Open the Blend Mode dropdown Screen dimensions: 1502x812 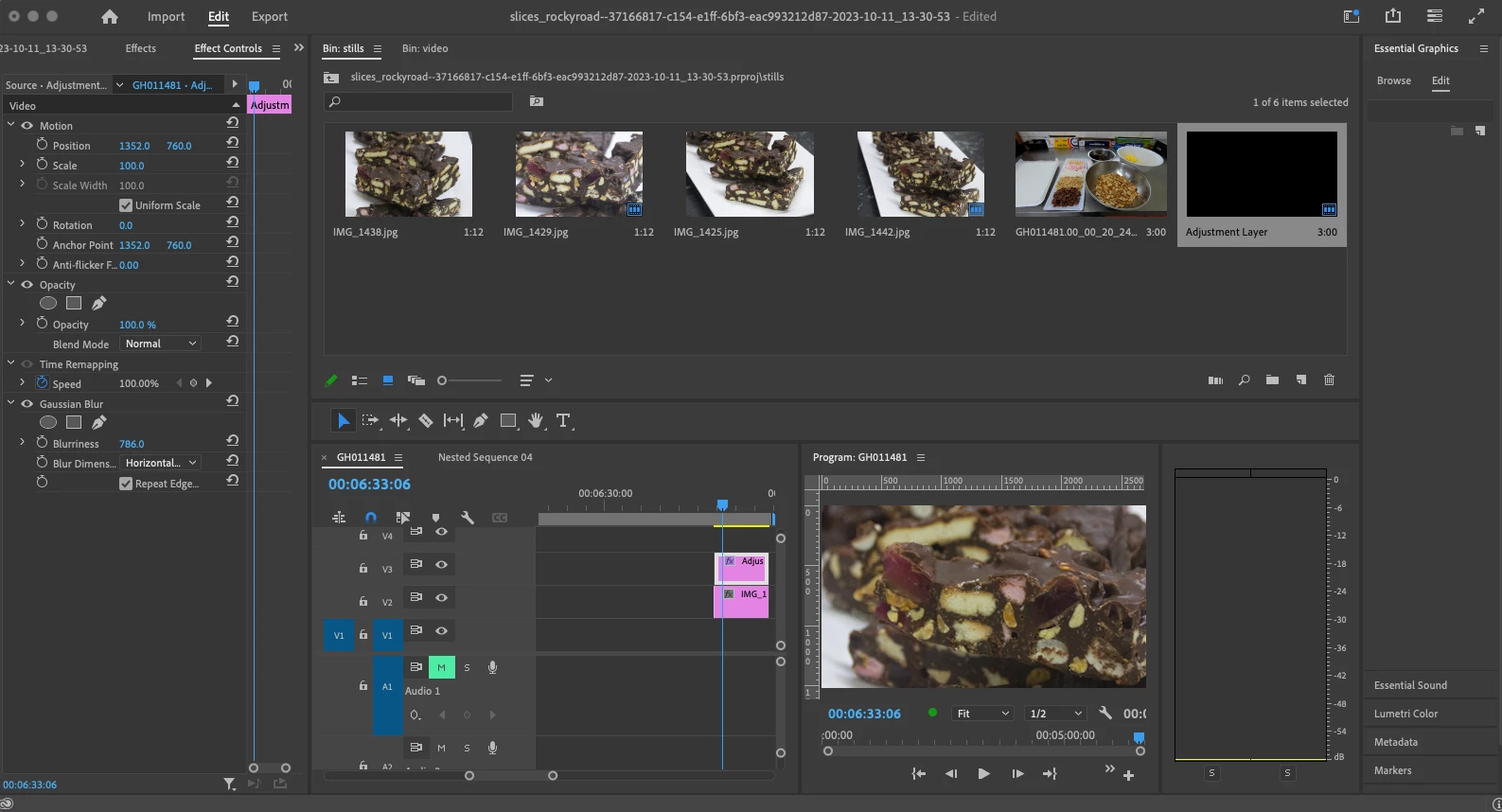tap(161, 344)
